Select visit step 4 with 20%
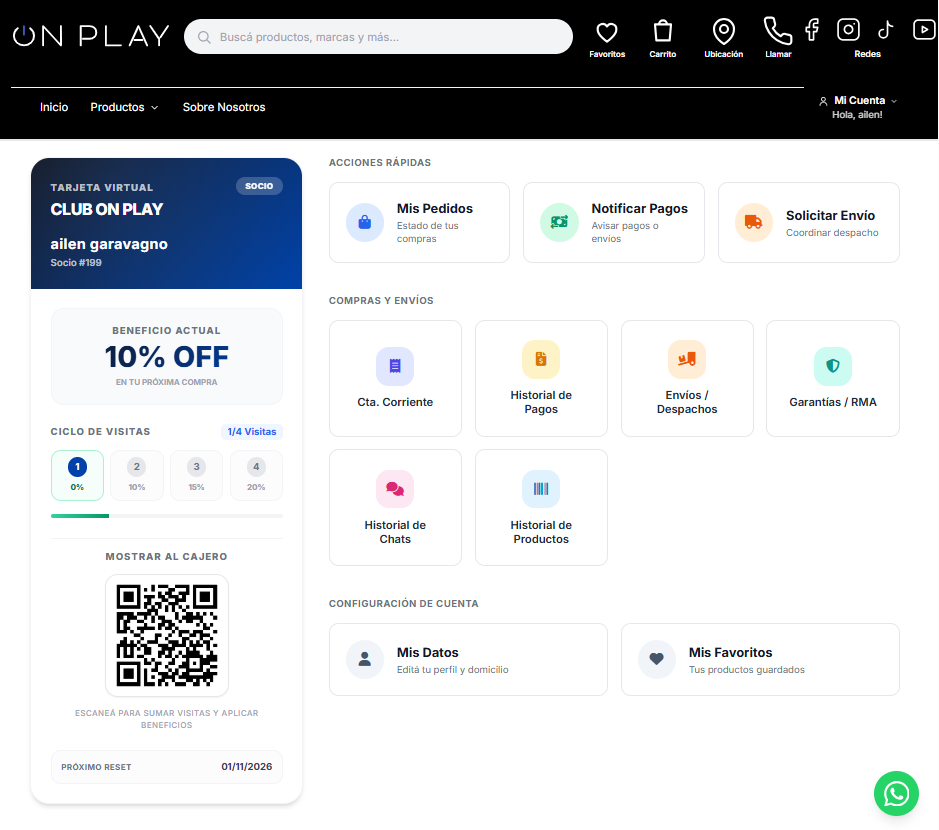Viewport: 939px width, 830px height. [x=256, y=475]
